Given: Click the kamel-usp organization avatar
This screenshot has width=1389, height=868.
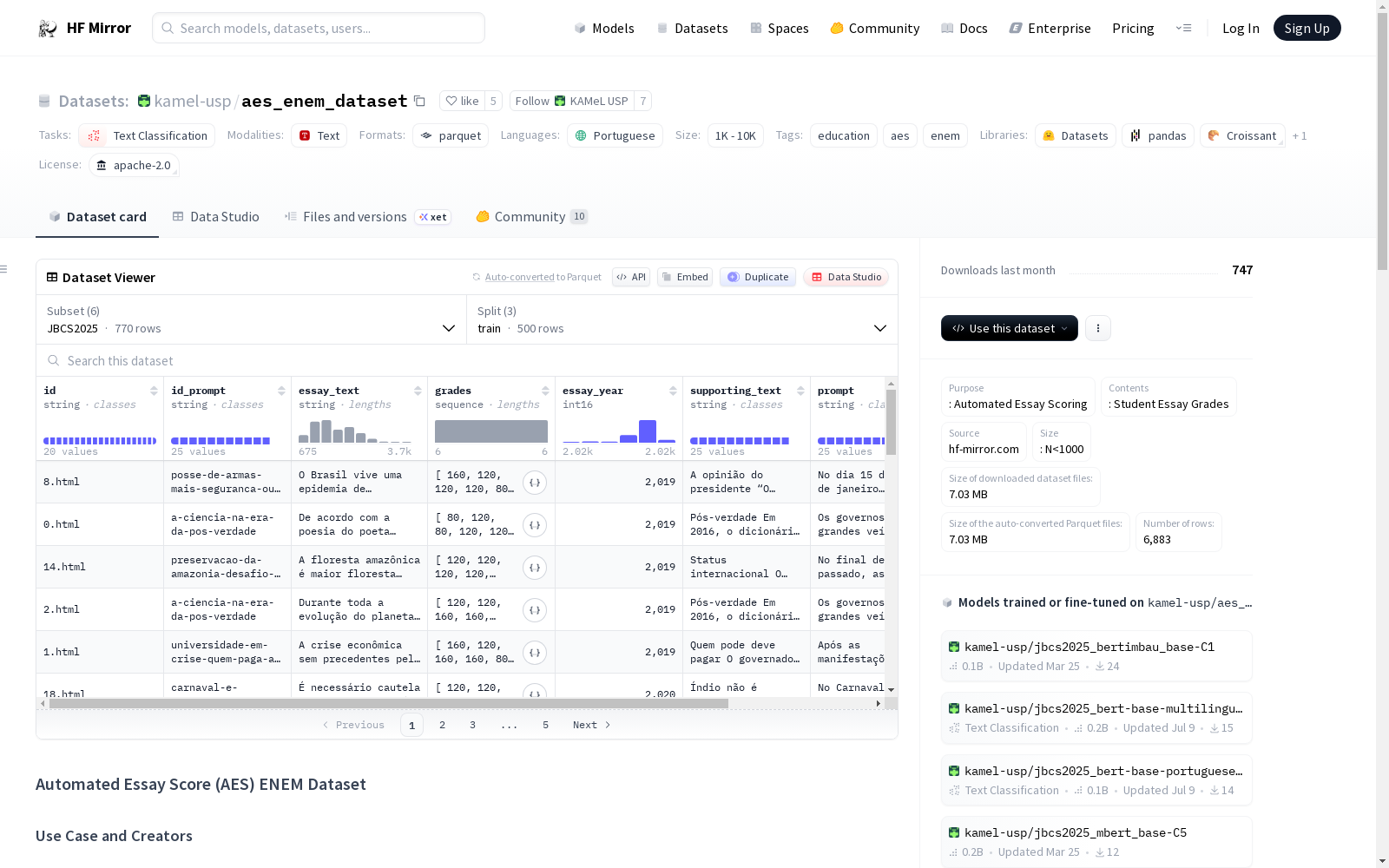Looking at the screenshot, I should (x=144, y=101).
